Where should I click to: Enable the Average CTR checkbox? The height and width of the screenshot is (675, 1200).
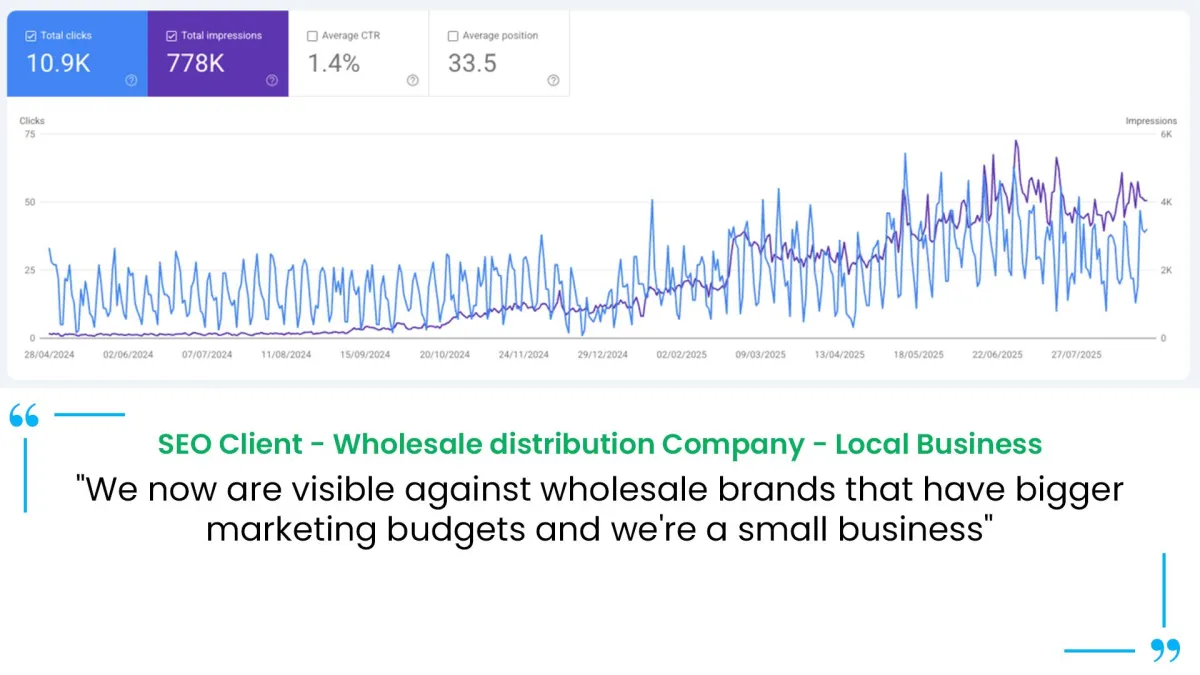coord(313,36)
